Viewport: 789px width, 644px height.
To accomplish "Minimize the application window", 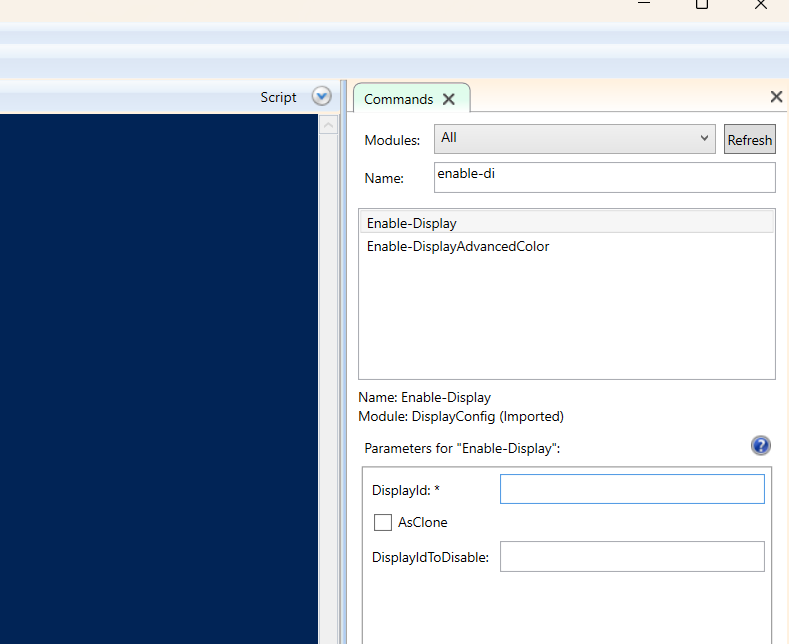I will pos(644,3).
